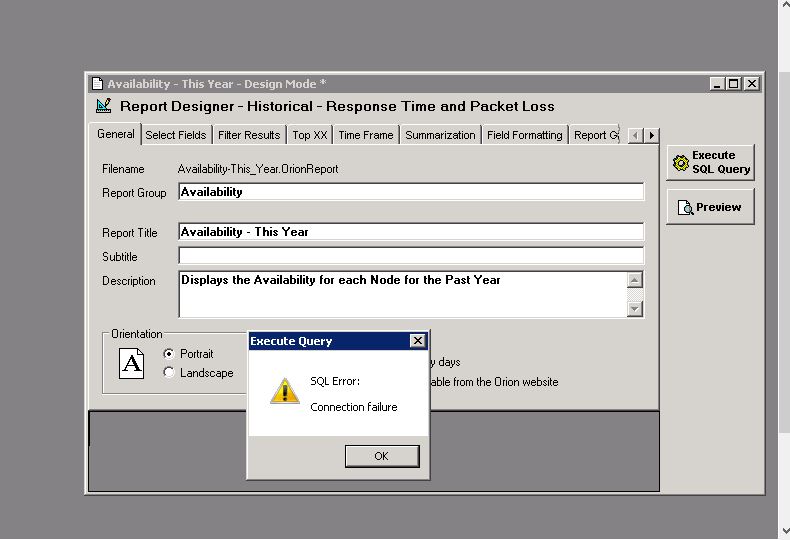Click the gear icon on Execute SQL Query
Screen dimensions: 790x540
point(681,163)
